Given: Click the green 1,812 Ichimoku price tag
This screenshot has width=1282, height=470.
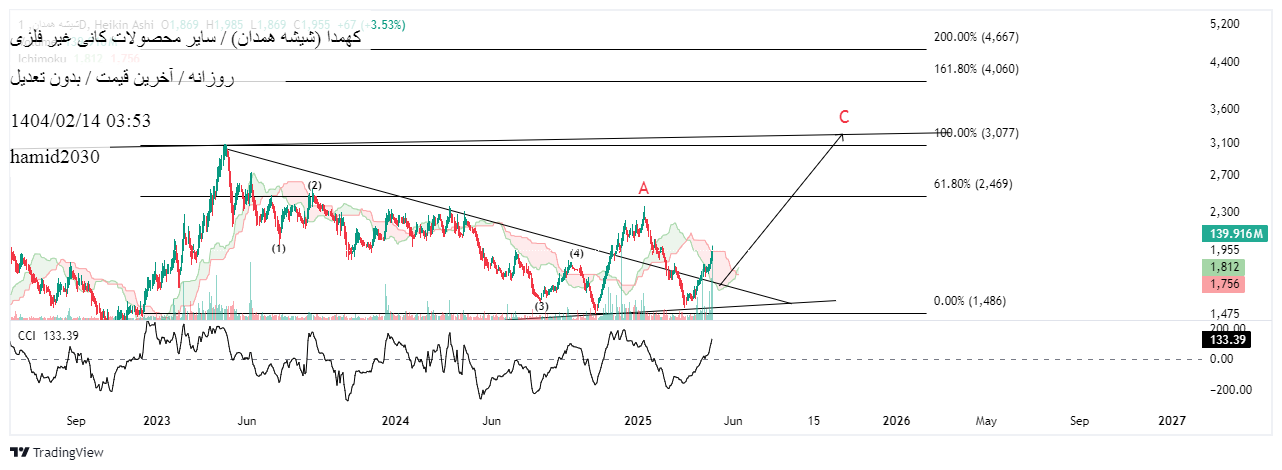Looking at the screenshot, I should tap(1224, 268).
